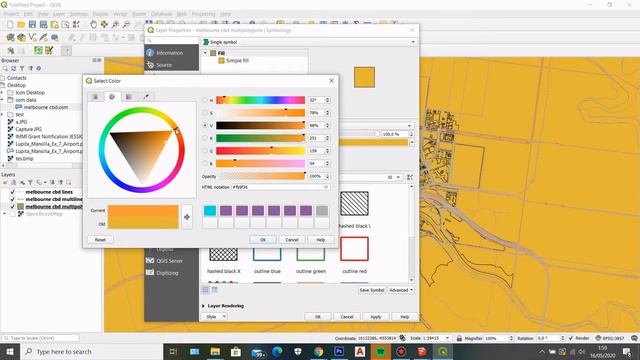Screen dimensions: 640x360
Task: Expand the Icon Desktop folder
Action: (2, 93)
